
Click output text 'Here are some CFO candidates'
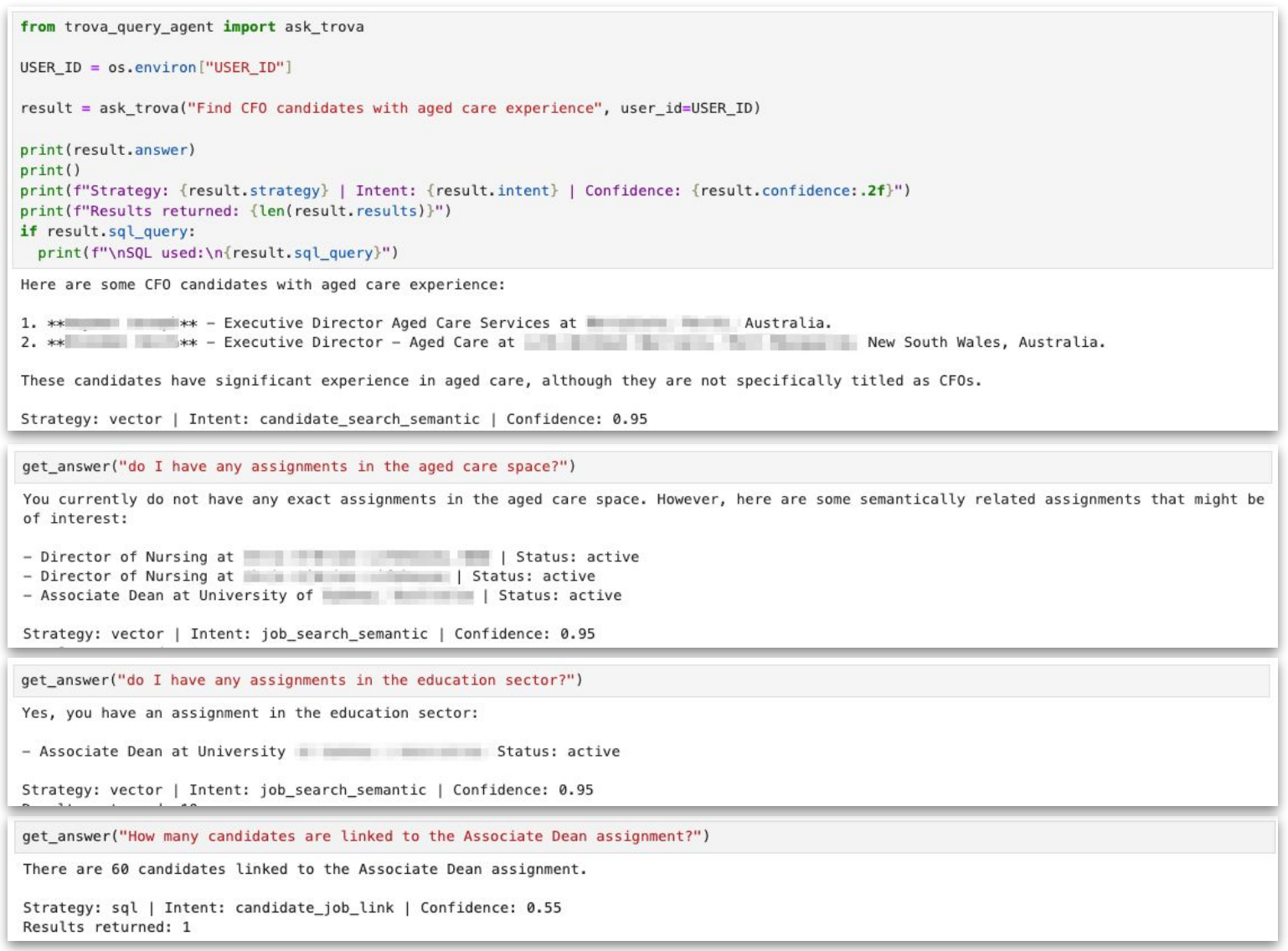click(263, 285)
